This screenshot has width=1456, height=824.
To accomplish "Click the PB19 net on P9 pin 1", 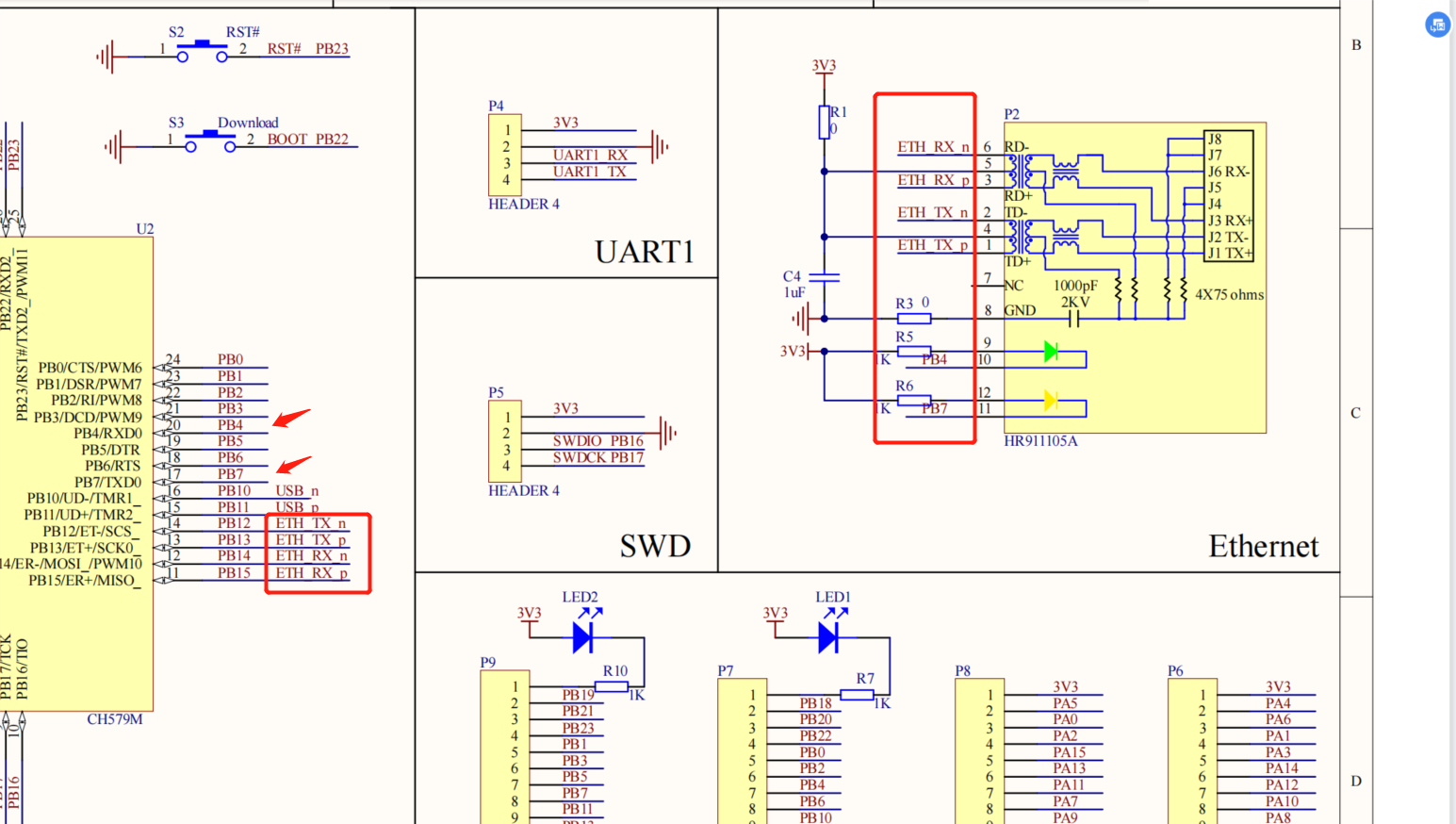I will click(x=578, y=695).
